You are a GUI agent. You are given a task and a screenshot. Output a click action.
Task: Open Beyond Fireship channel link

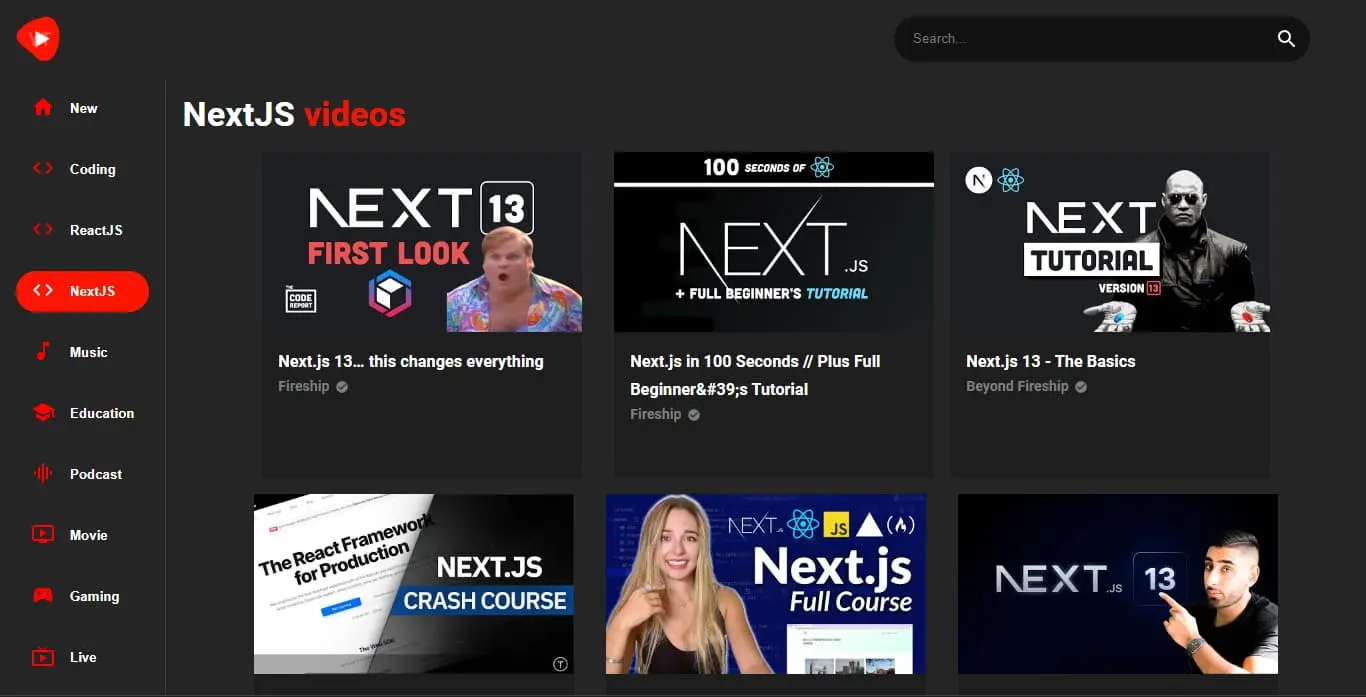tap(1017, 386)
